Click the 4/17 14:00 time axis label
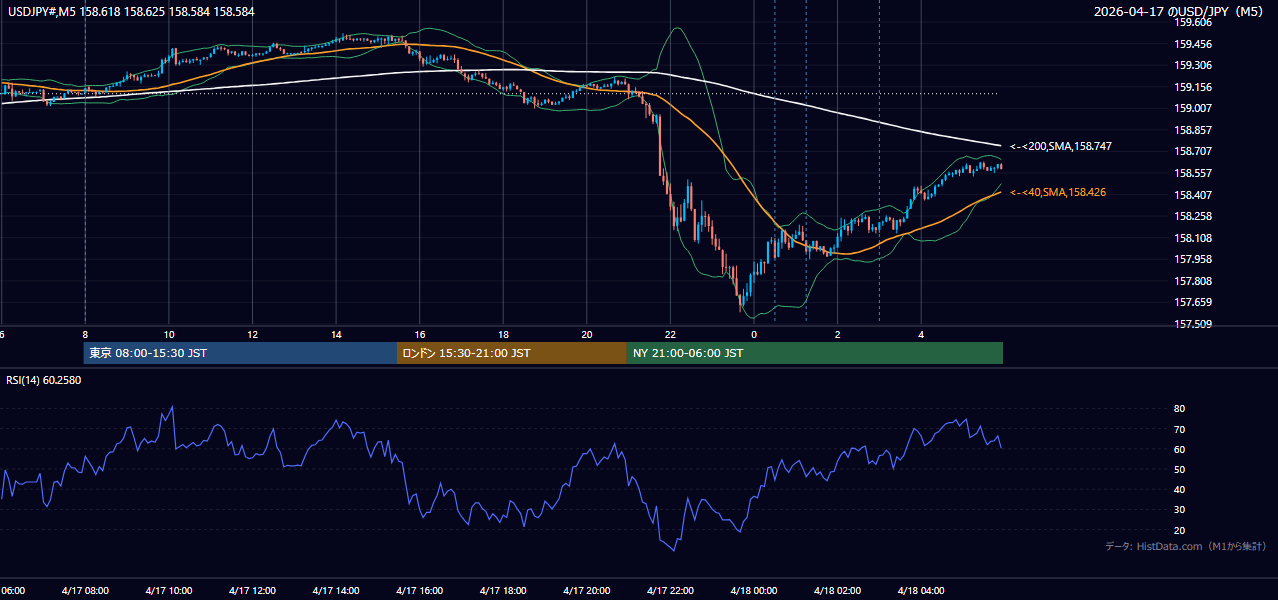Viewport: 1278px width, 600px height. (336, 590)
